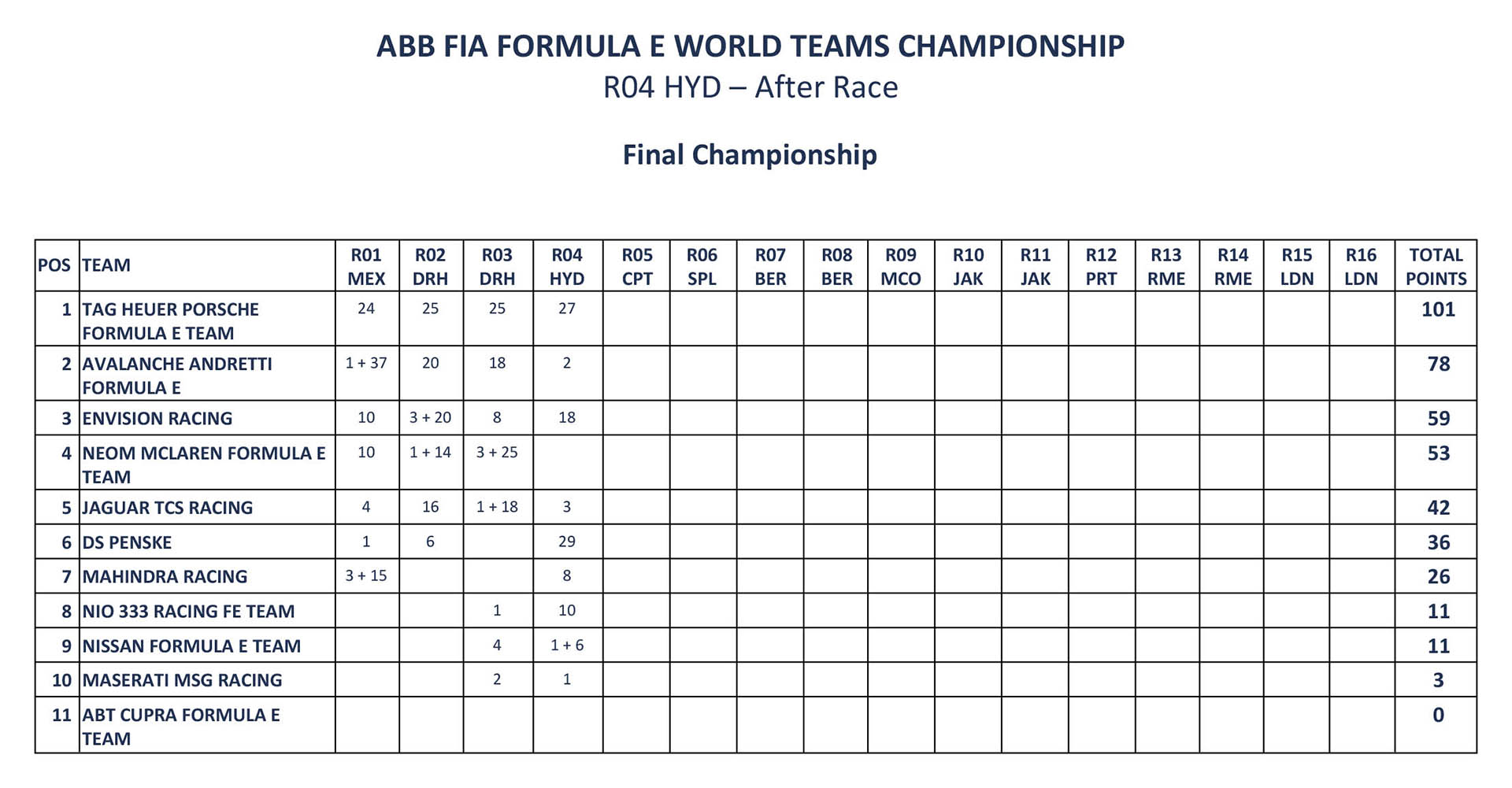Click the TOTAL POINTS column header
Image resolution: width=1512 pixels, height=788 pixels.
tap(1436, 266)
